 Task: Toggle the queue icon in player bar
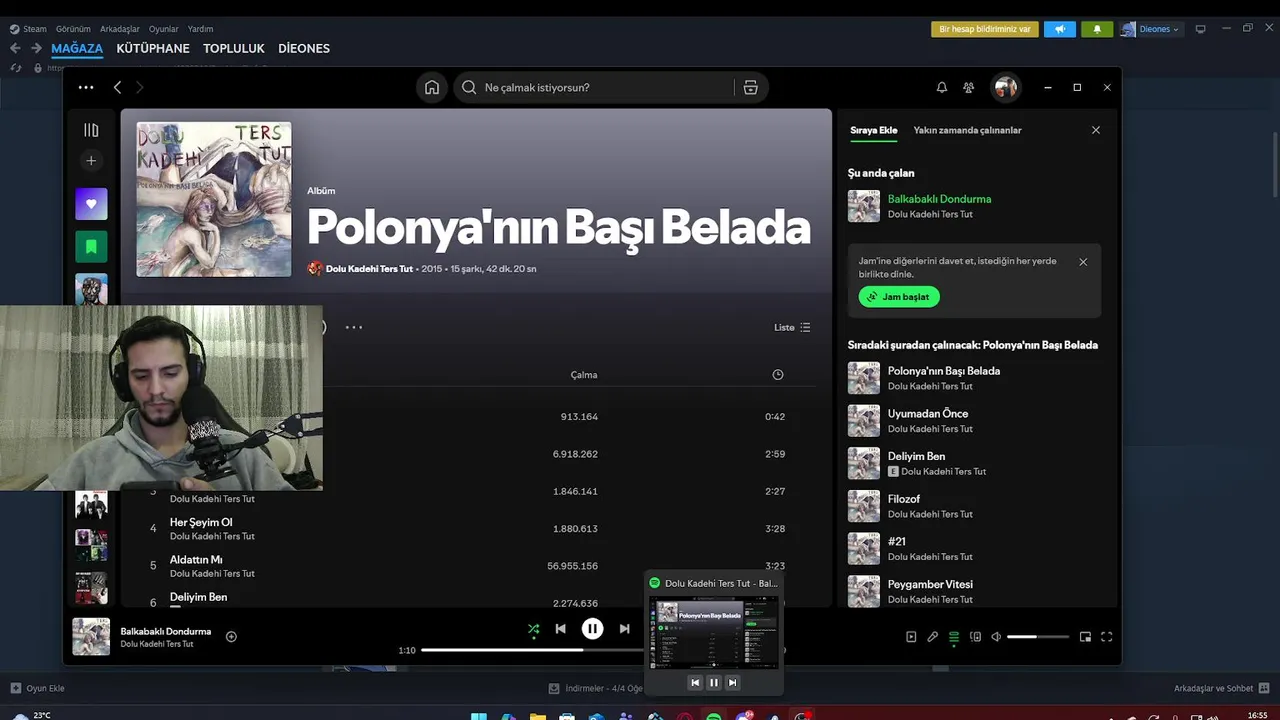coord(954,637)
